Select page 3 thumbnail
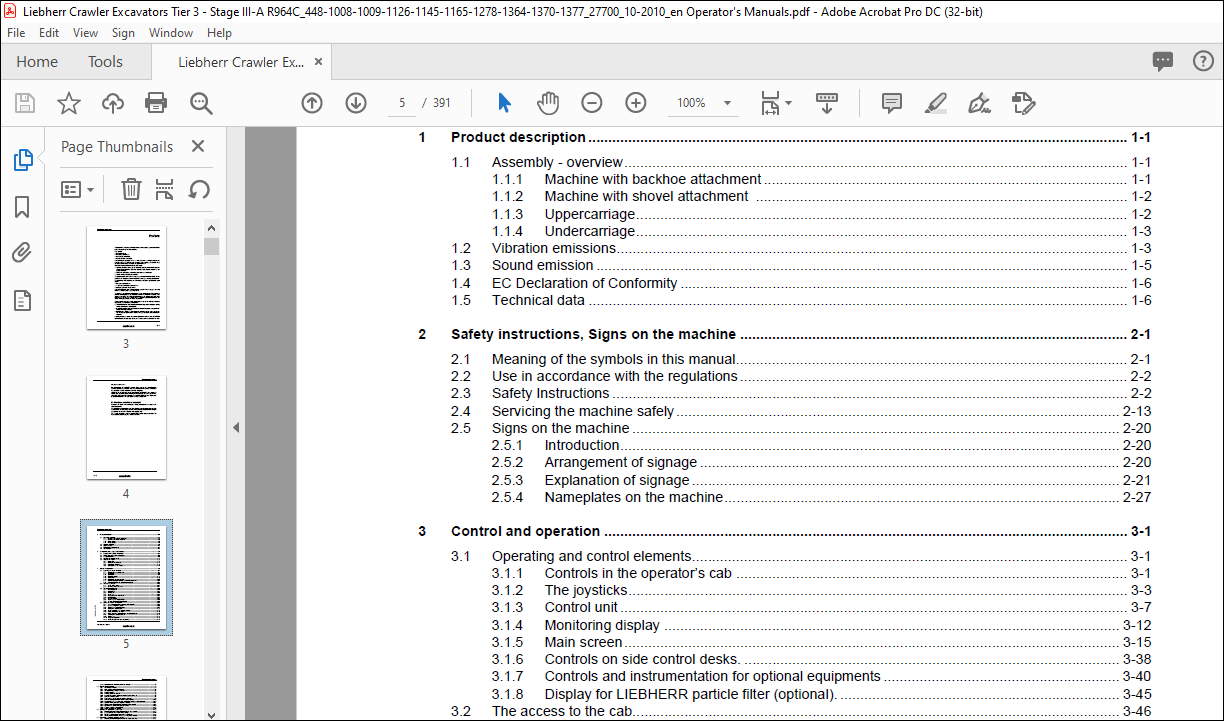1224x721 pixels. [126, 278]
